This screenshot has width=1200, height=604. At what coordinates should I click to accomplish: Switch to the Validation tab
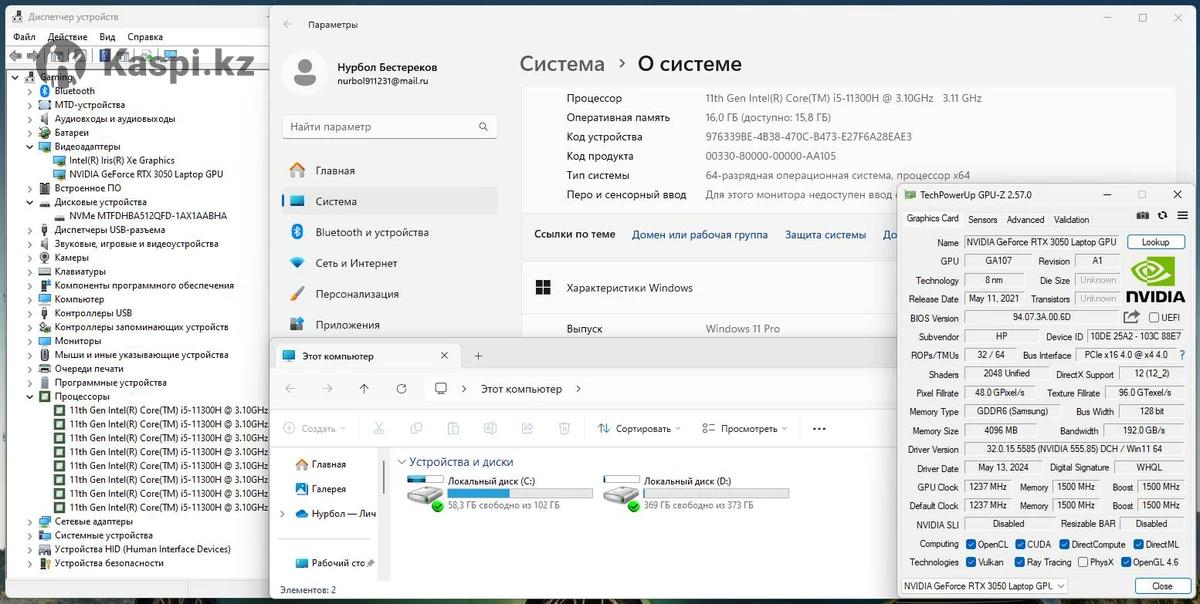pos(1071,220)
